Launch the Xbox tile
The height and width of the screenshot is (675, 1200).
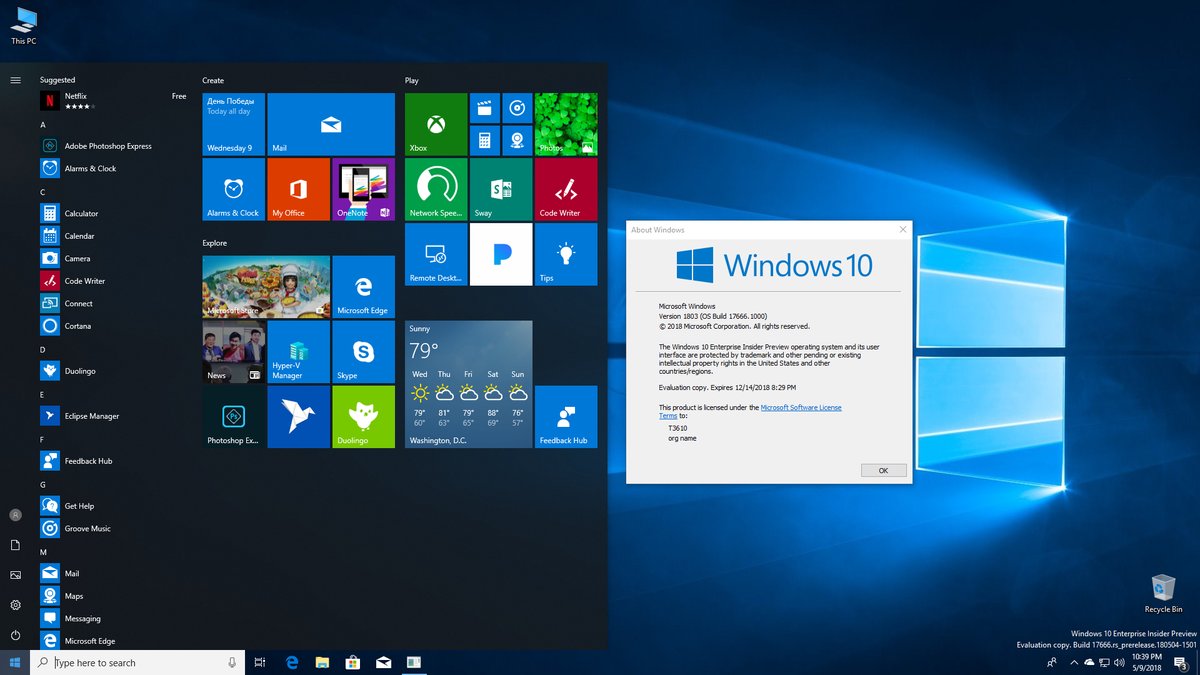click(x=435, y=122)
